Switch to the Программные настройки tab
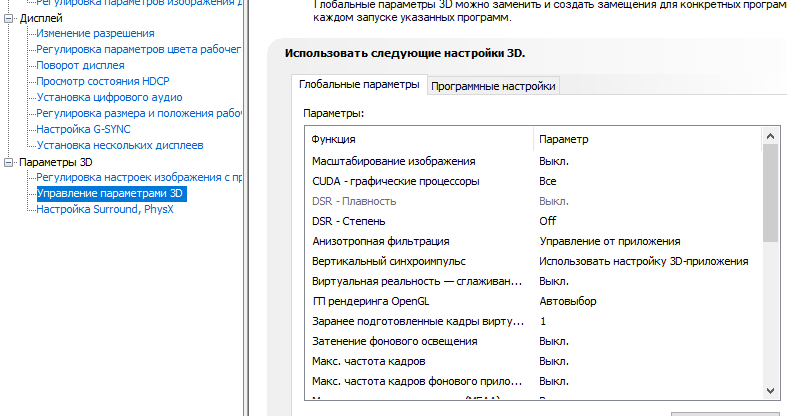 (493, 86)
